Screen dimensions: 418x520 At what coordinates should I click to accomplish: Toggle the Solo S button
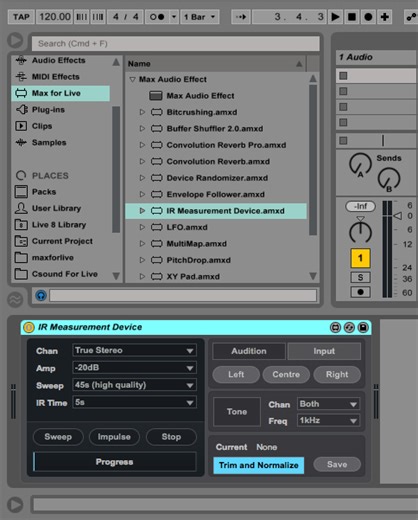coord(360,277)
